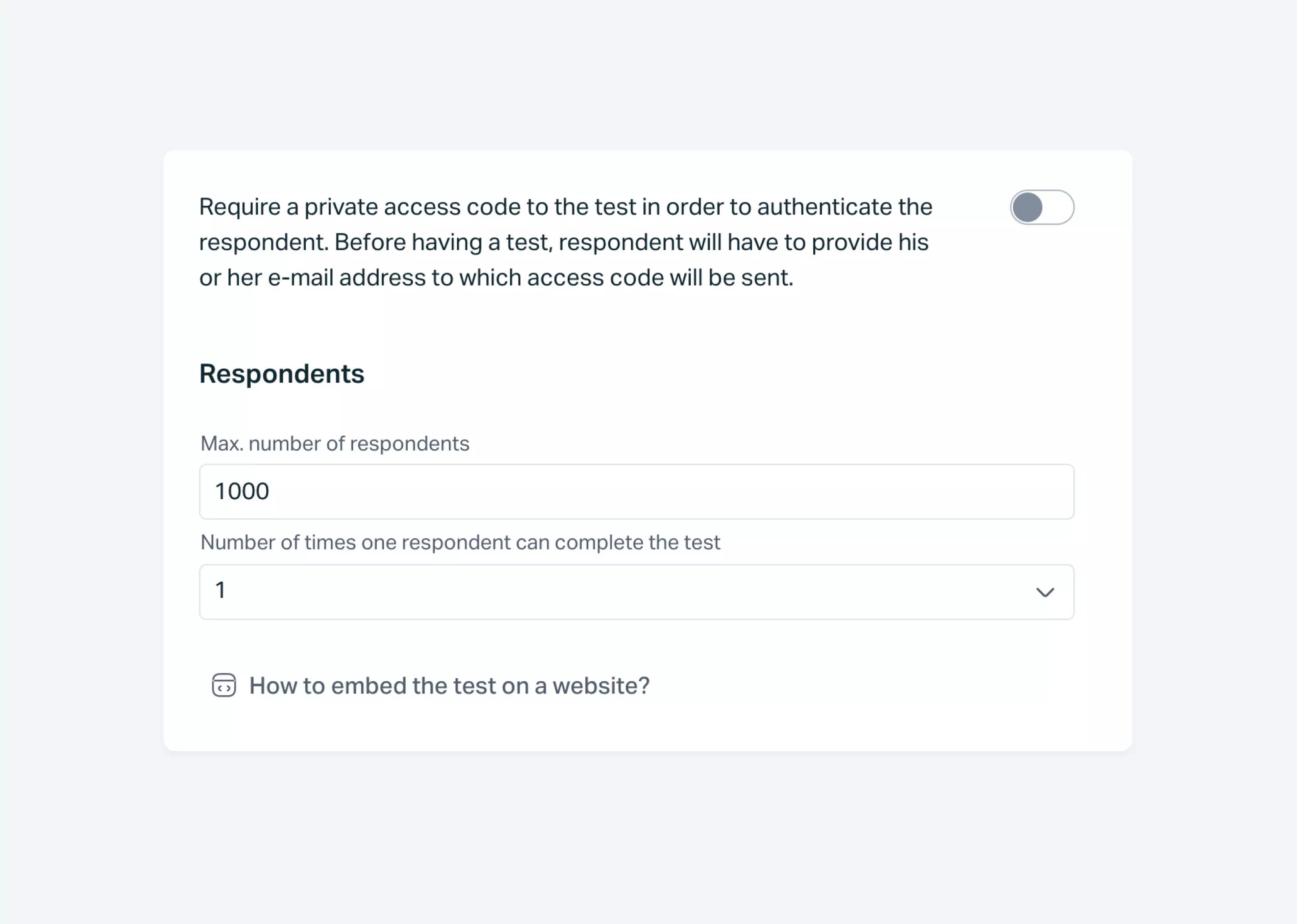This screenshot has width=1297, height=924.
Task: Select the browser-with-code icon next to embed link
Action: pyautogui.click(x=224, y=686)
